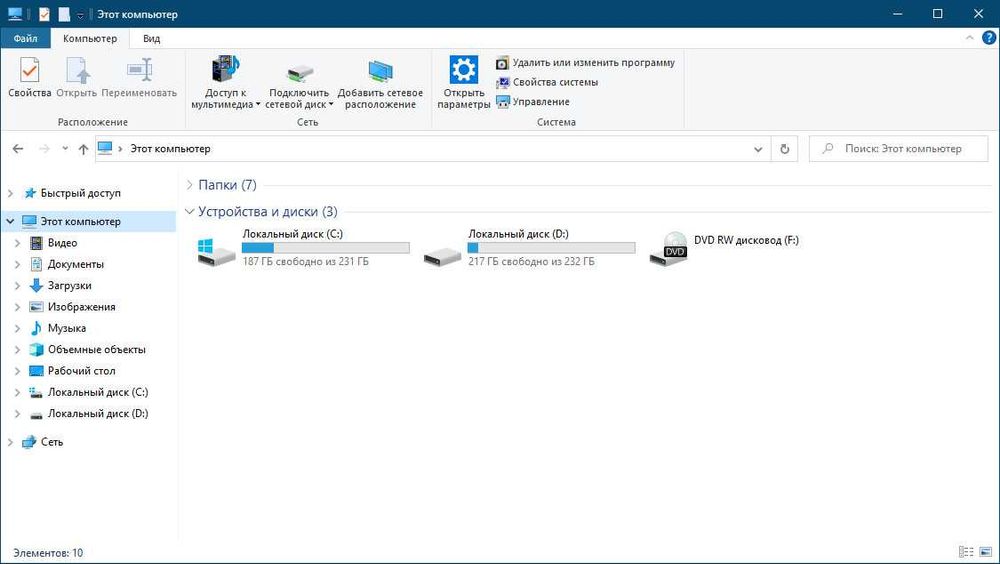
Task: Open Свойства системы
Action: (547, 82)
